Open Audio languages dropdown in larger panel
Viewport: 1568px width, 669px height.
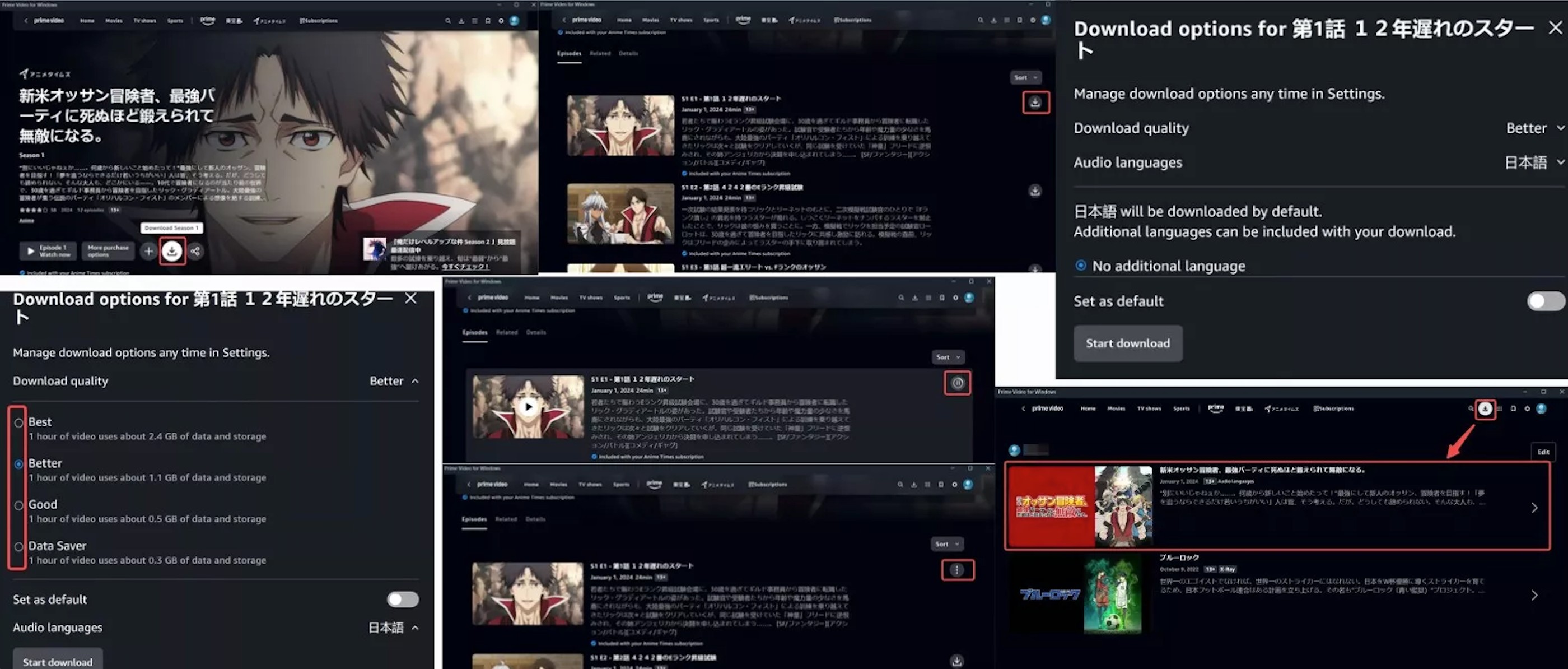click(x=1534, y=162)
